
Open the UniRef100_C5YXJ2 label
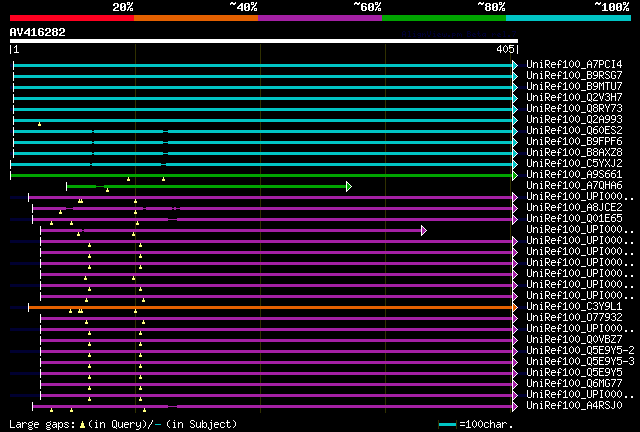[x=574, y=163]
